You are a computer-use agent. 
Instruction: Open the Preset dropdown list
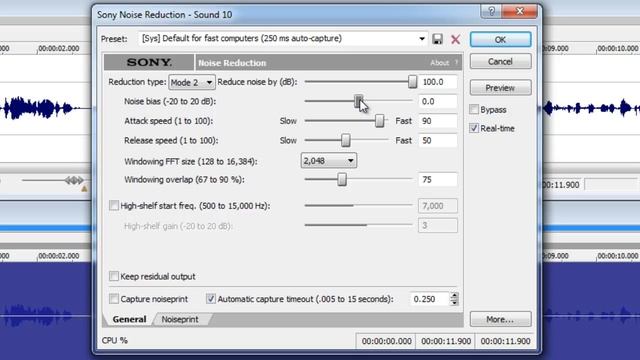point(422,39)
